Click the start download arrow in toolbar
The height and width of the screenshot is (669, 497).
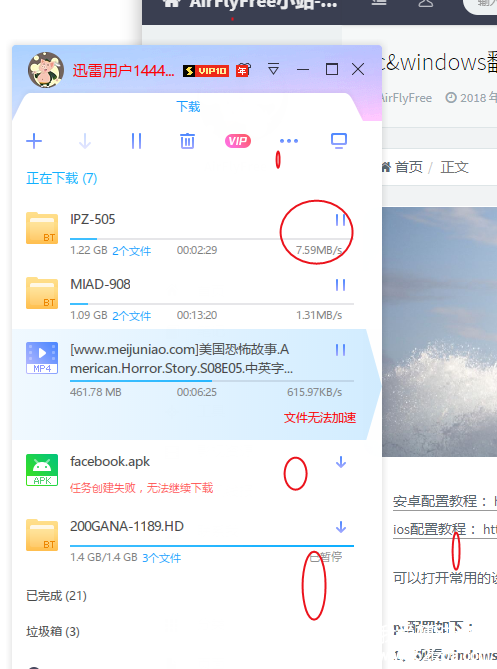click(x=85, y=141)
